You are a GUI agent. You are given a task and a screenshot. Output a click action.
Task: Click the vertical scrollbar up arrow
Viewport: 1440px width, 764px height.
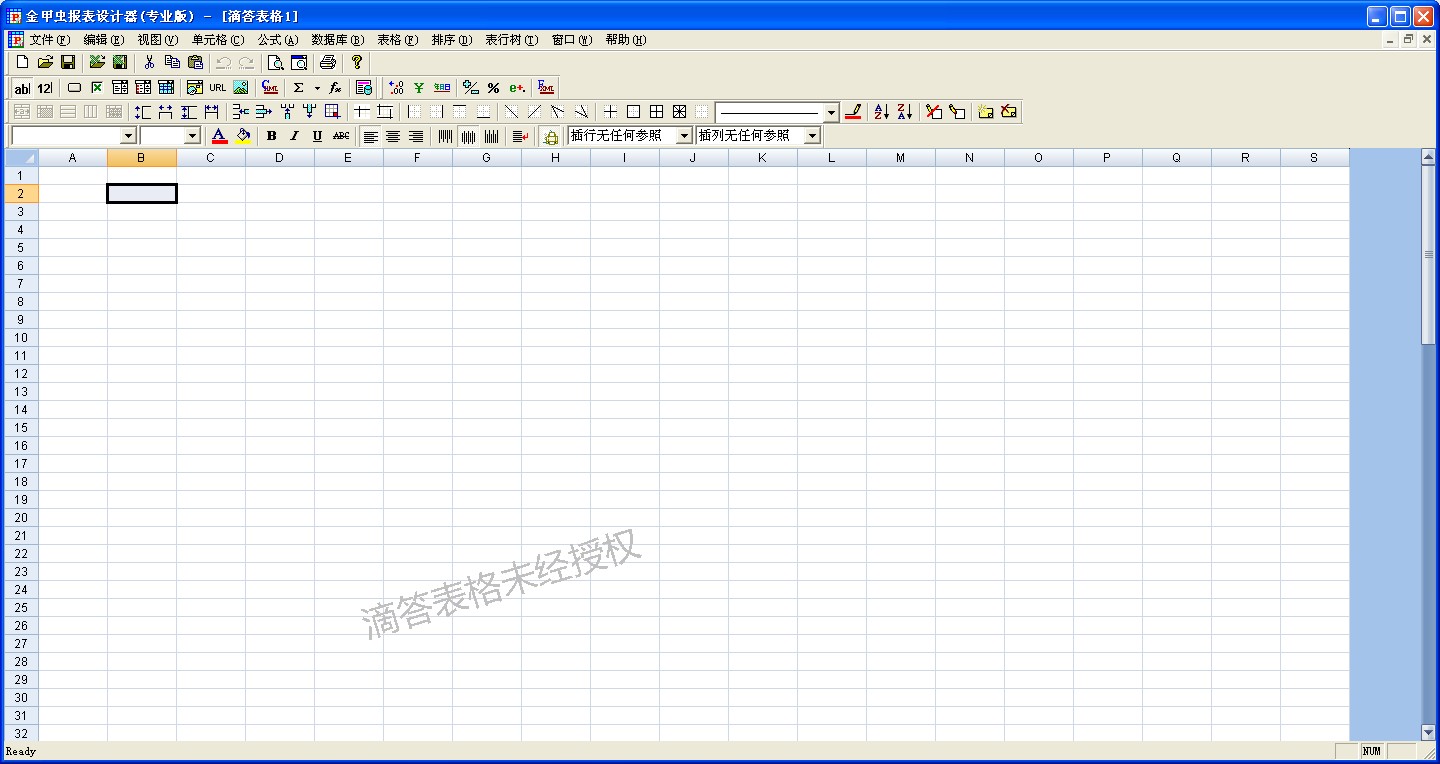(x=1428, y=157)
